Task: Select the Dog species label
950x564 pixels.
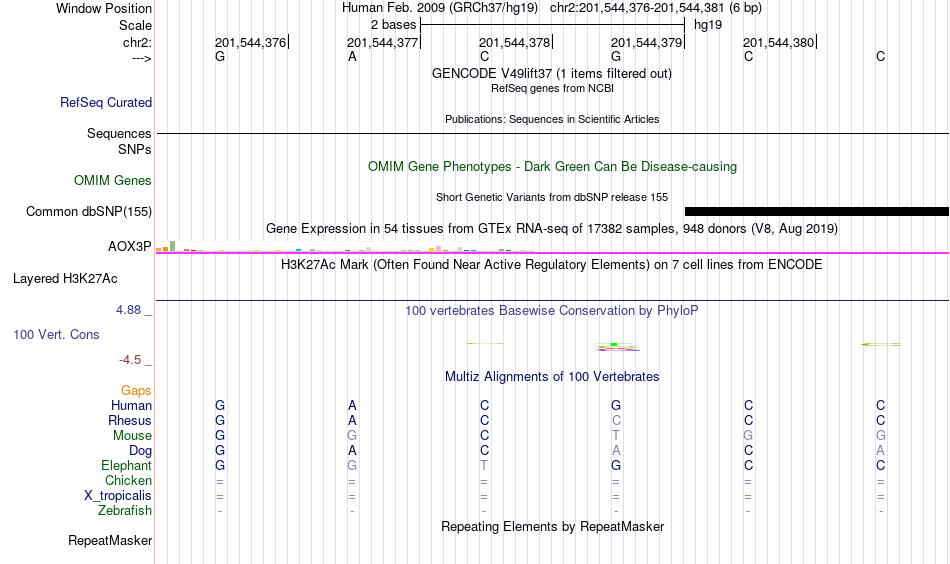Action: coord(141,451)
